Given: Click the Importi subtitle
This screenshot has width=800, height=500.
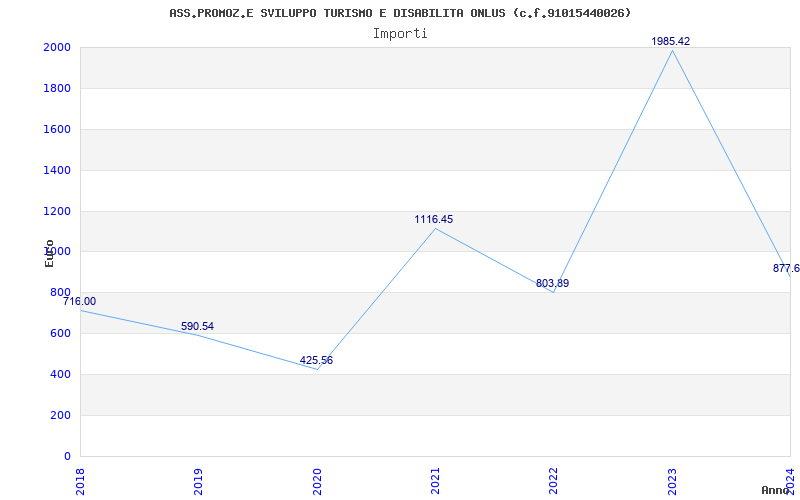Looking at the screenshot, I should pyautogui.click(x=400, y=34).
